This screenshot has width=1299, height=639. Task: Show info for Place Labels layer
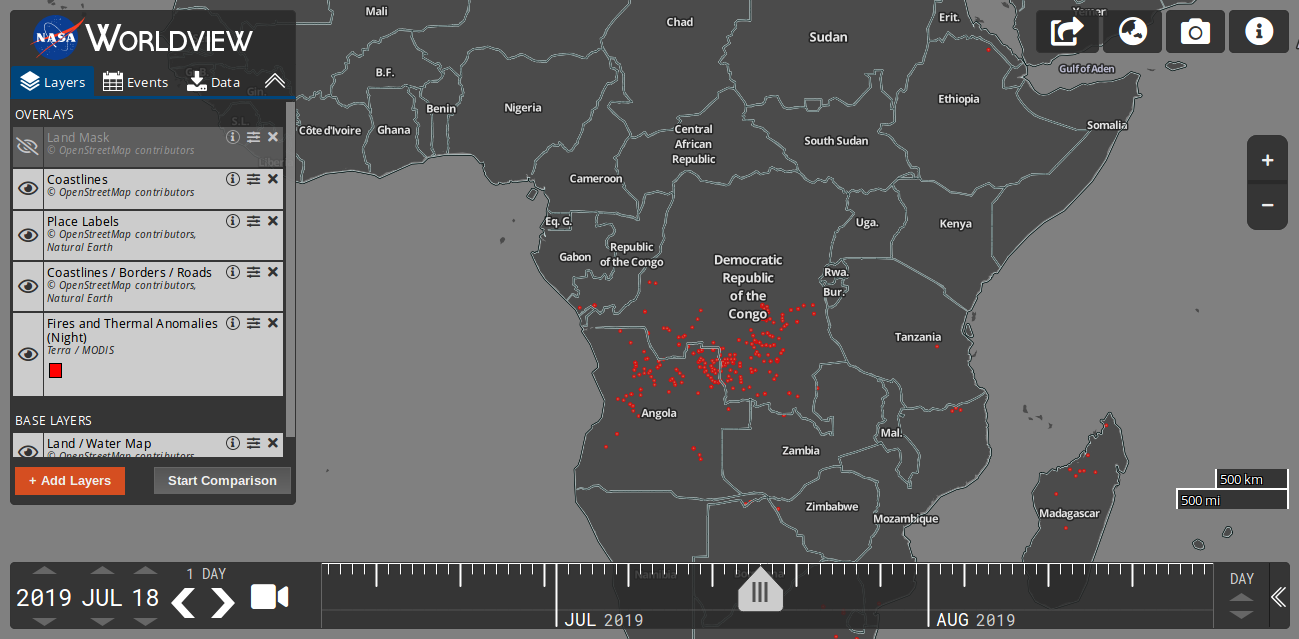click(233, 221)
